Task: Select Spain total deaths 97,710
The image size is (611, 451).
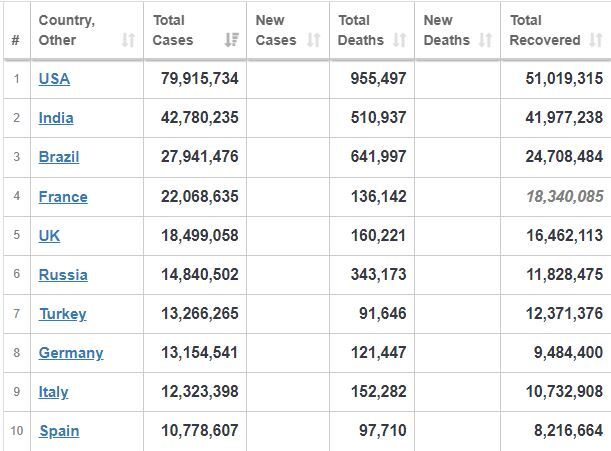Action: coord(383,430)
